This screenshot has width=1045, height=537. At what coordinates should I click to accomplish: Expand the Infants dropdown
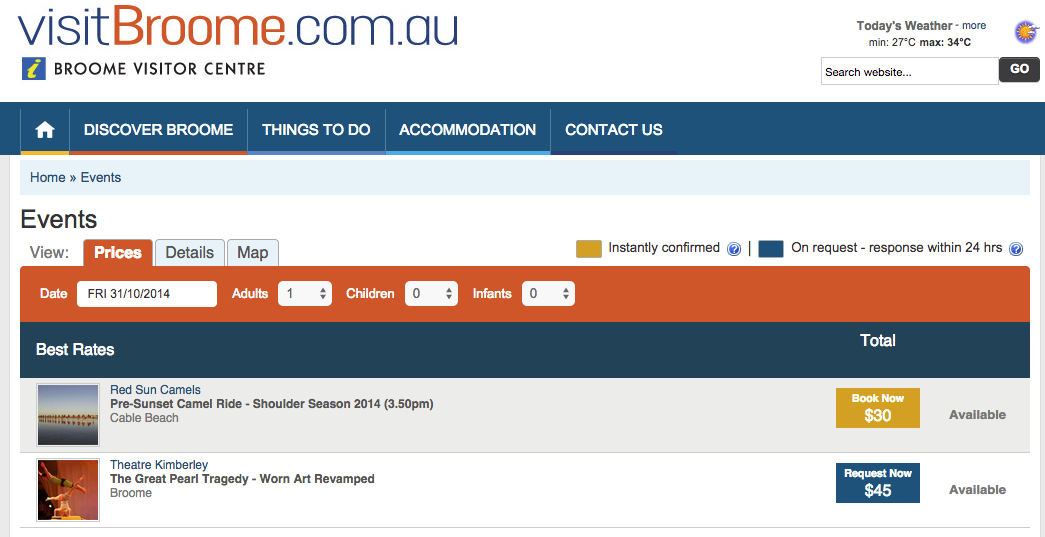(548, 294)
